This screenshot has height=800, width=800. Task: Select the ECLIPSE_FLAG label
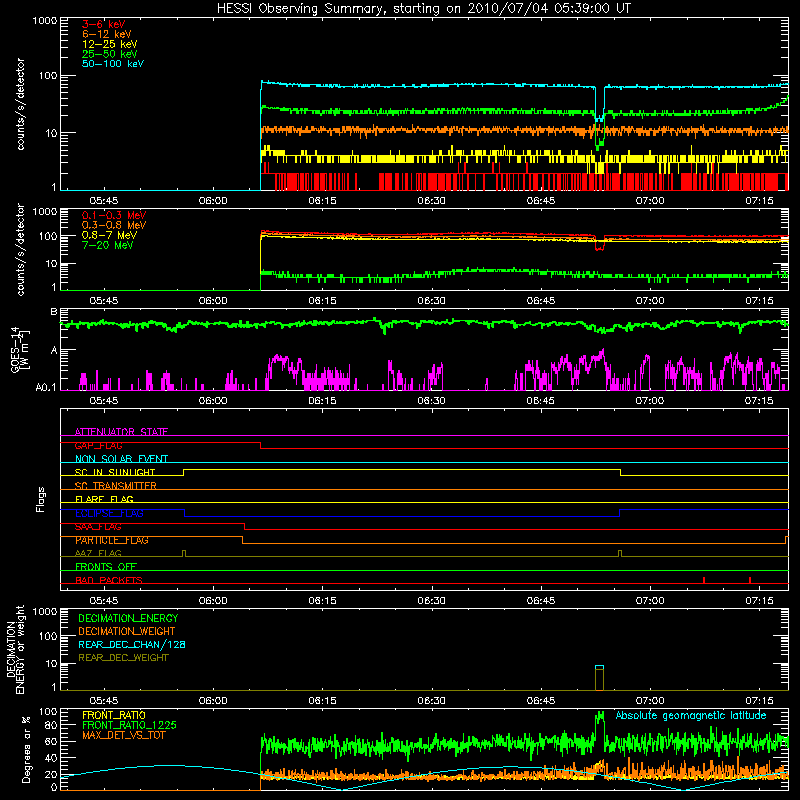tap(109, 513)
